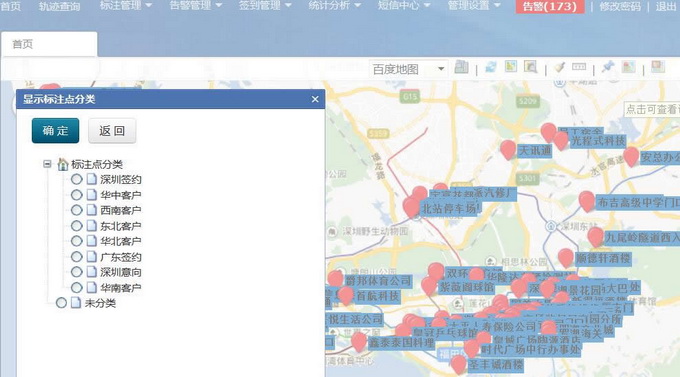Open the 统计分析 menu
This screenshot has width=680, height=377.
334,6
